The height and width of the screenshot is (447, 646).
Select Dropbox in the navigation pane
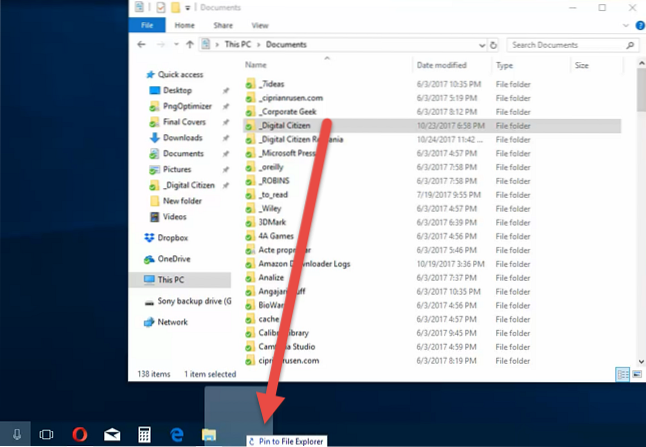coord(173,237)
